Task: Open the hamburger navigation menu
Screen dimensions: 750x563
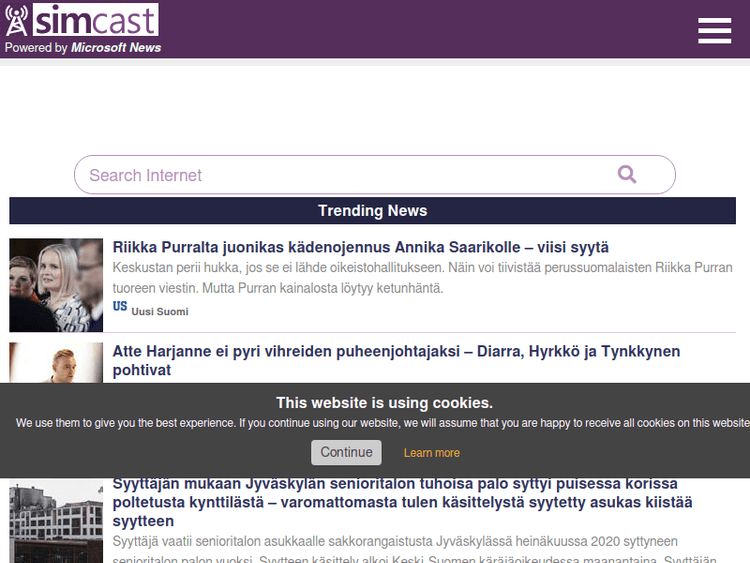Action: coord(714,31)
